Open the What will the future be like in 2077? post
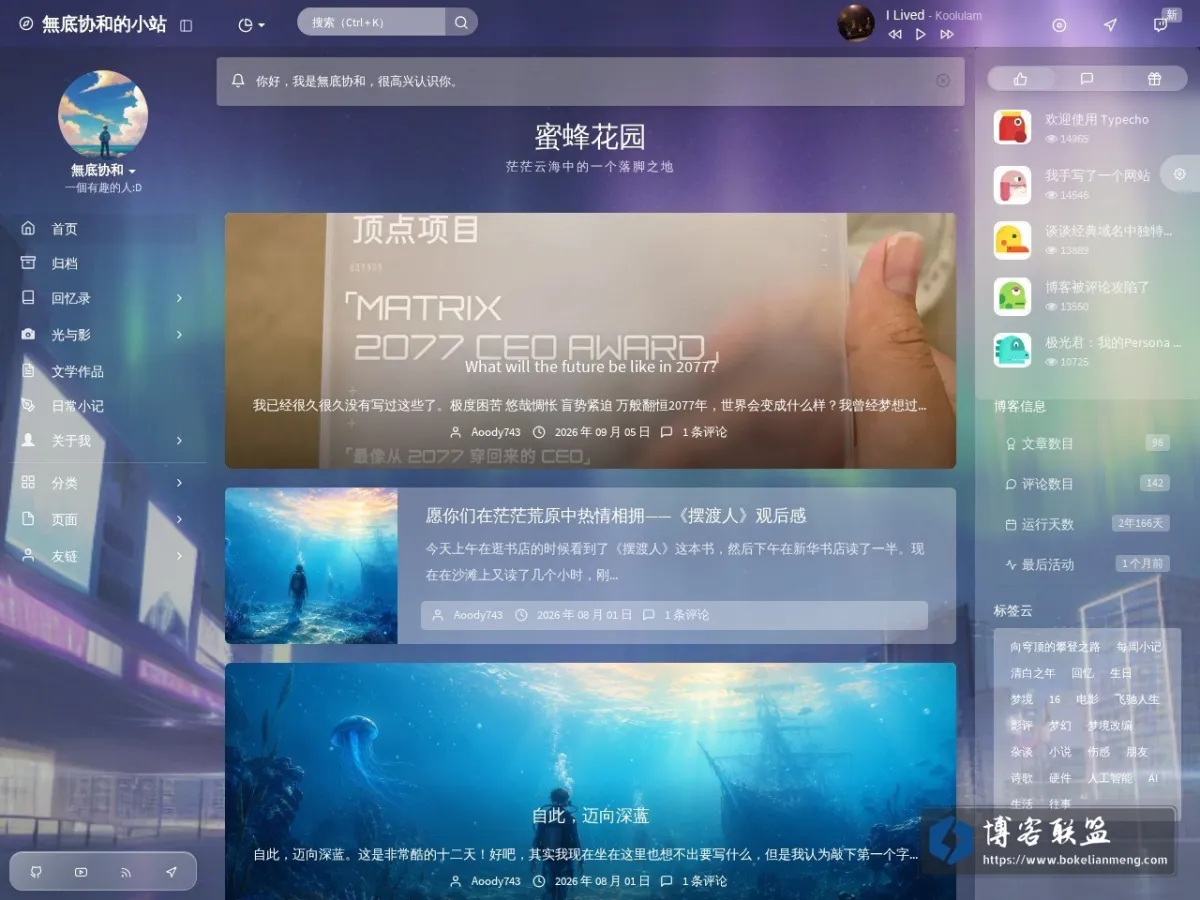This screenshot has width=1200, height=900. point(591,367)
